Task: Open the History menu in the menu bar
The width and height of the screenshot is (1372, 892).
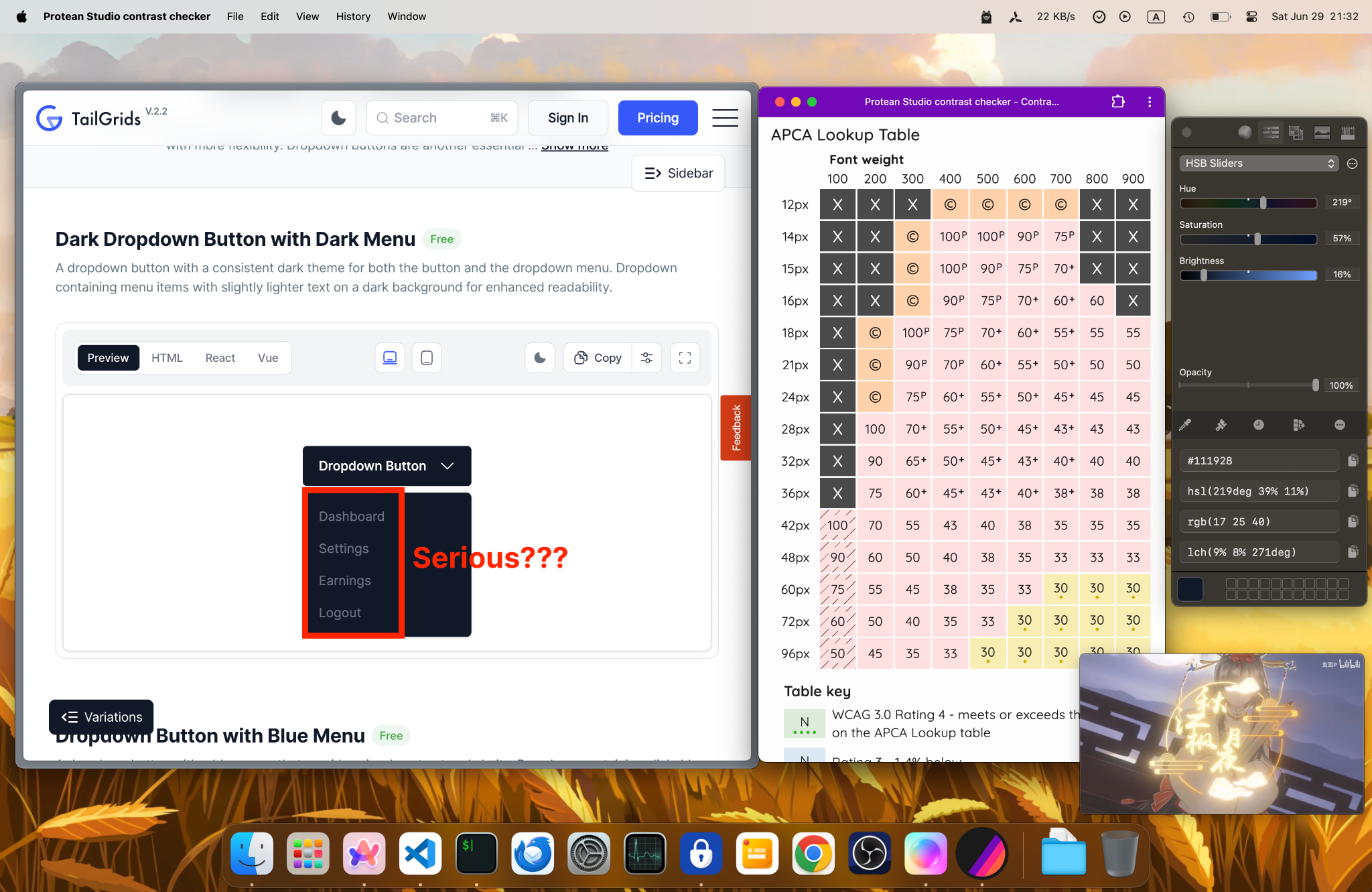Action: tap(353, 16)
